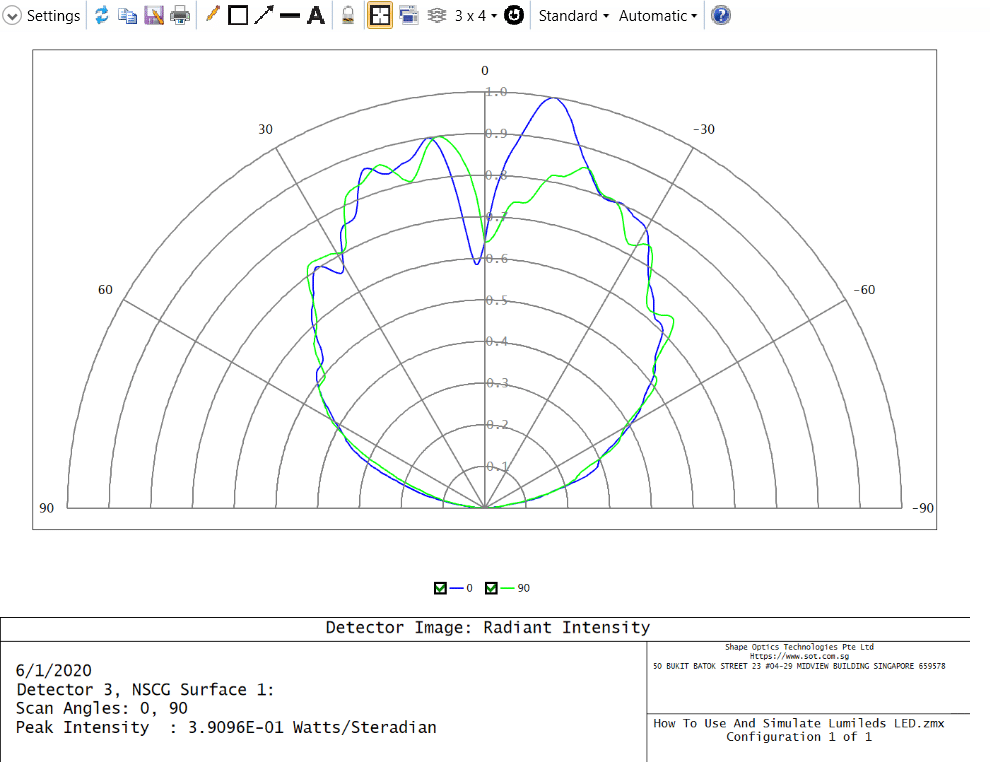
Task: Expand the Settings panel
Action: (15, 15)
